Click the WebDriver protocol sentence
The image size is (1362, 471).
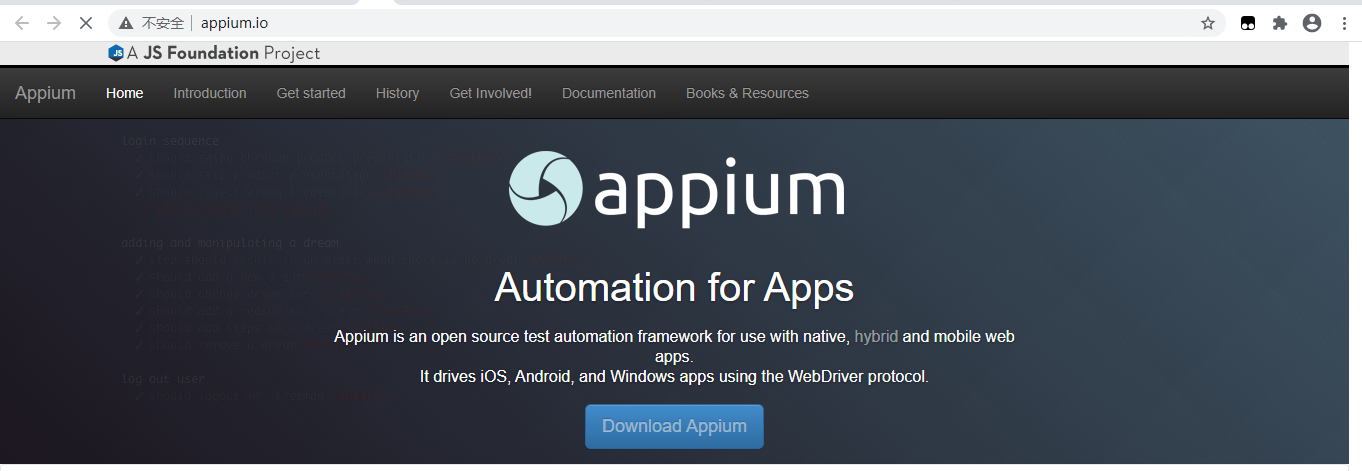coord(674,377)
